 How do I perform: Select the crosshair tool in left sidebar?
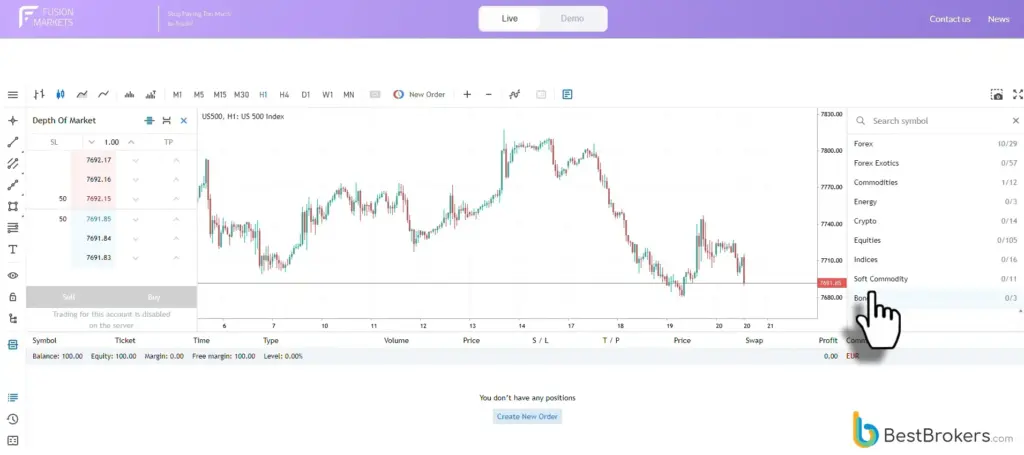coord(12,121)
